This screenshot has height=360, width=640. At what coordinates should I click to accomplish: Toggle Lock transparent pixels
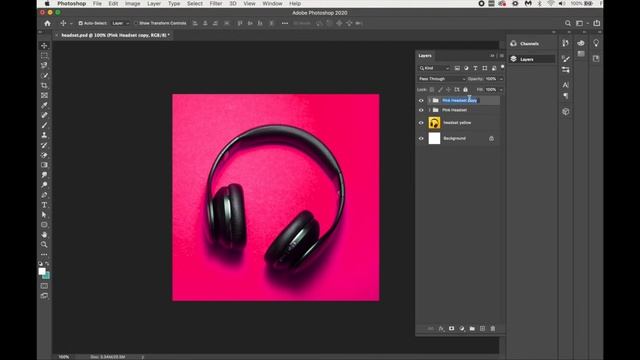coord(432,90)
